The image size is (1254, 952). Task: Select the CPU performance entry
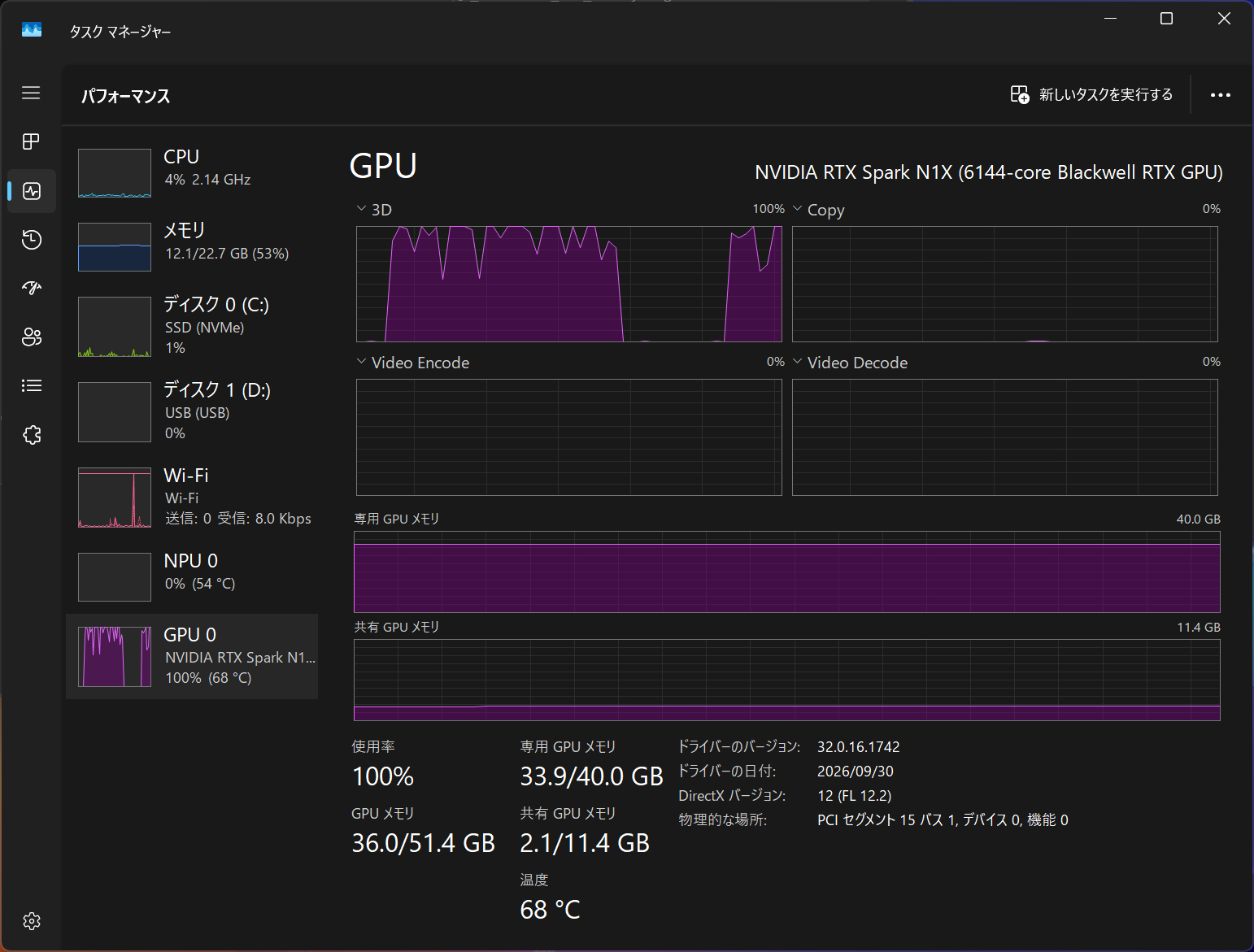(x=192, y=173)
